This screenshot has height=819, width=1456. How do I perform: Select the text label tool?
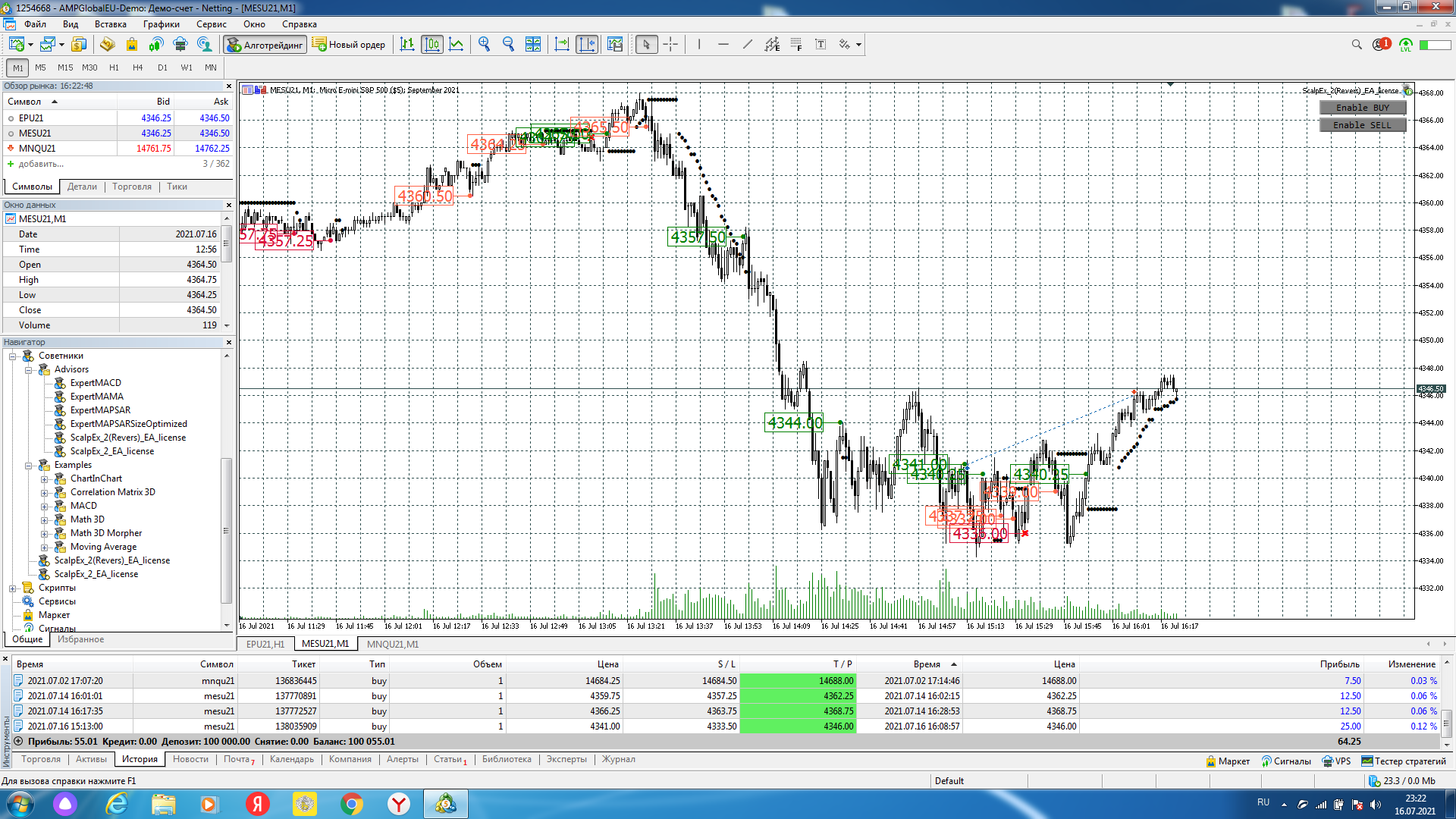tap(821, 45)
